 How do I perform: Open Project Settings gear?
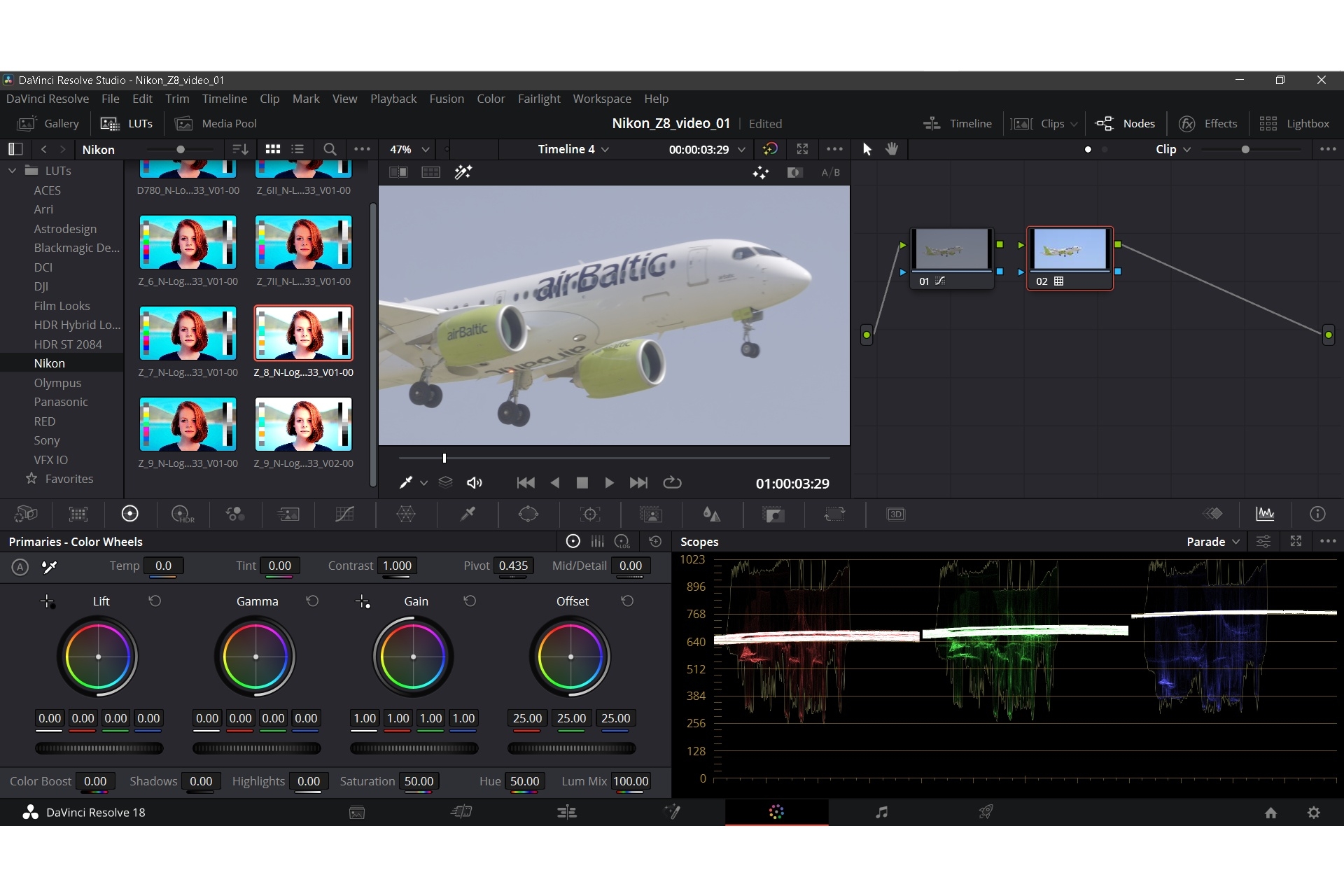1314,813
